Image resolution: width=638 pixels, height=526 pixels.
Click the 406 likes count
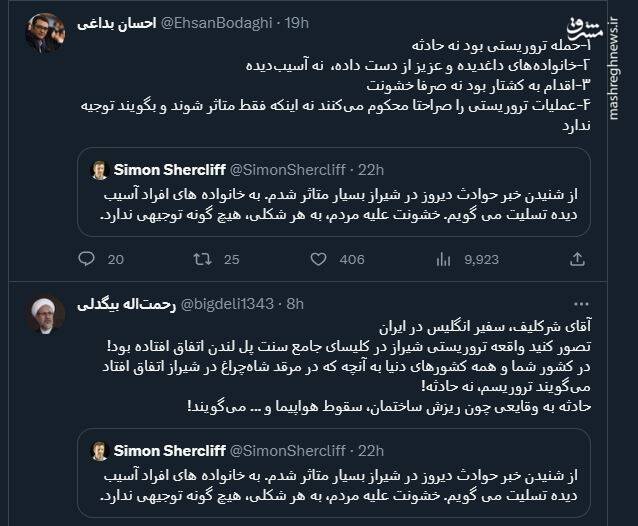coord(352,260)
